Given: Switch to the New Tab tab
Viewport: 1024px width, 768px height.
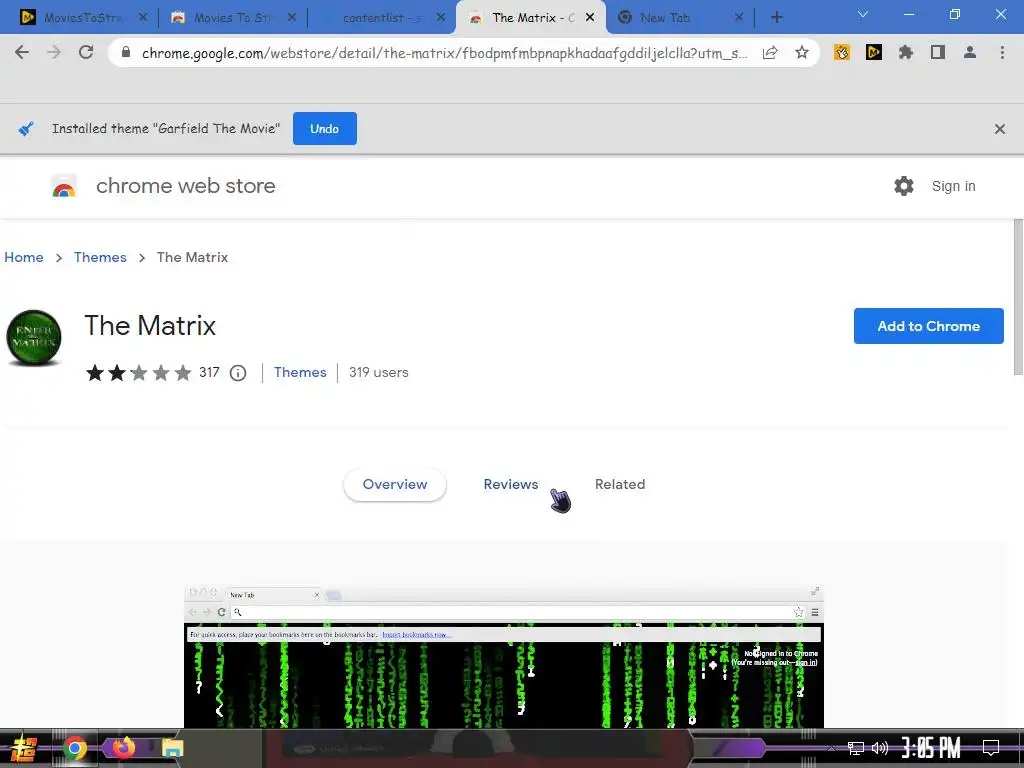Looking at the screenshot, I should point(679,17).
